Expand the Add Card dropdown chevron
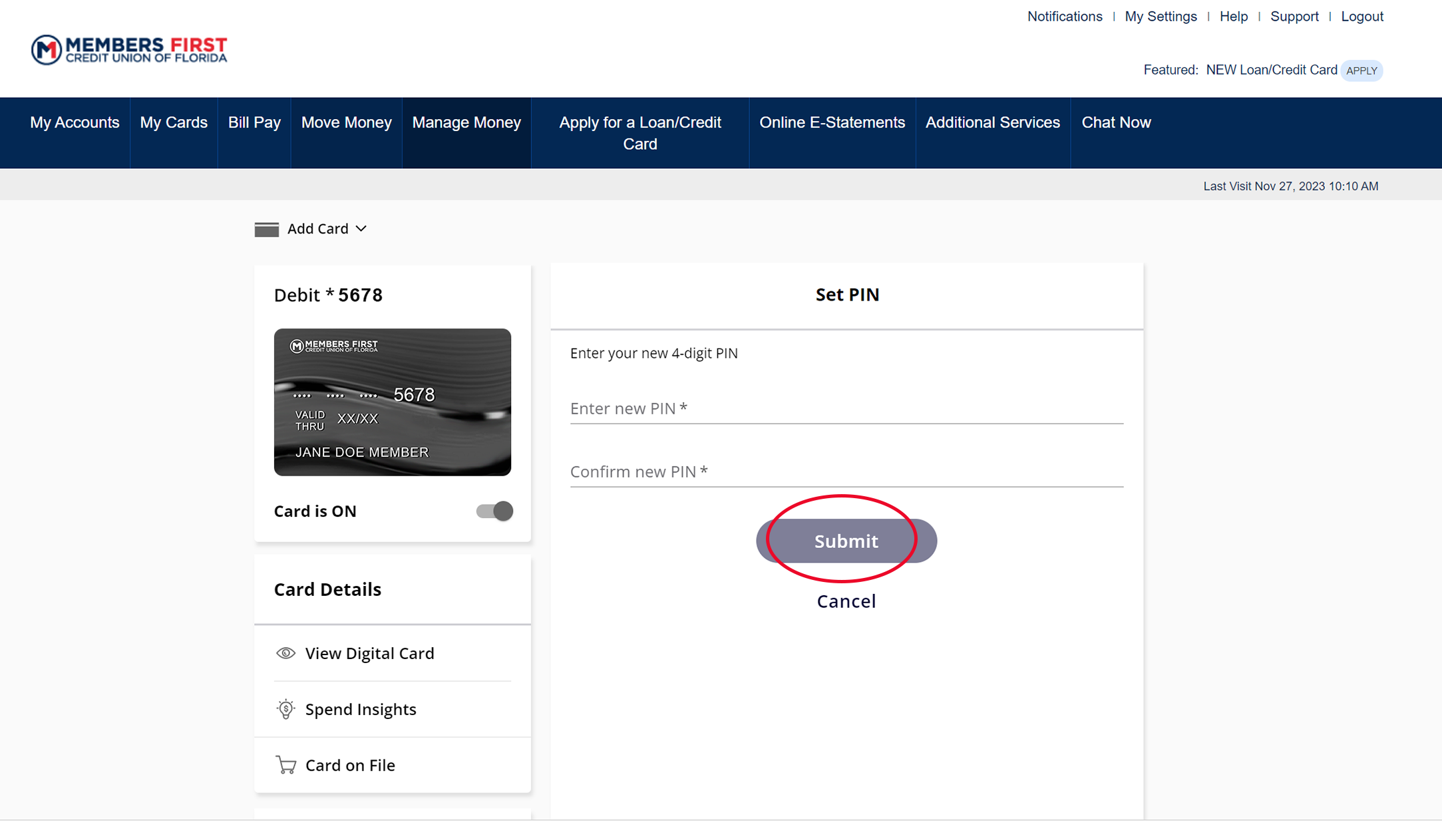Viewport: 1442px width, 840px height. tap(361, 229)
